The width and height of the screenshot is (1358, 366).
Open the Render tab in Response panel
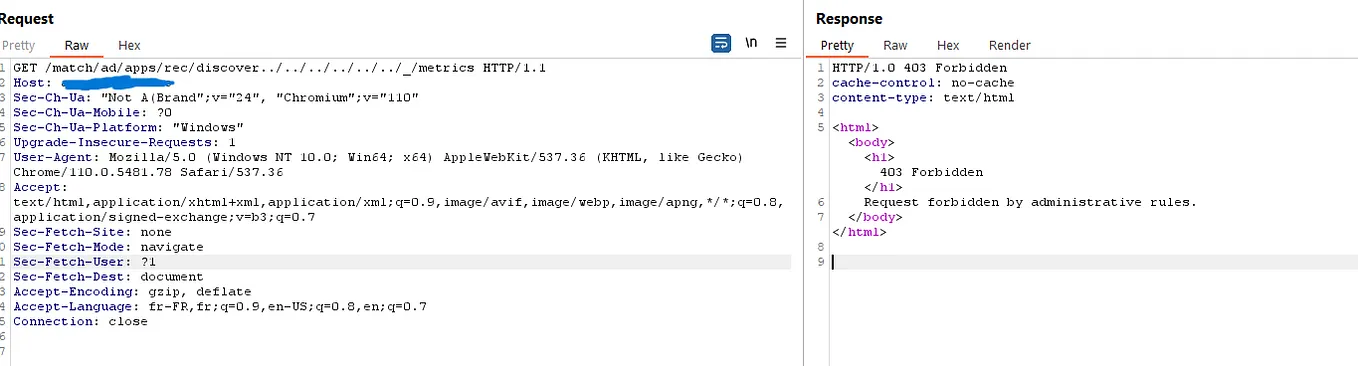click(x=1009, y=45)
